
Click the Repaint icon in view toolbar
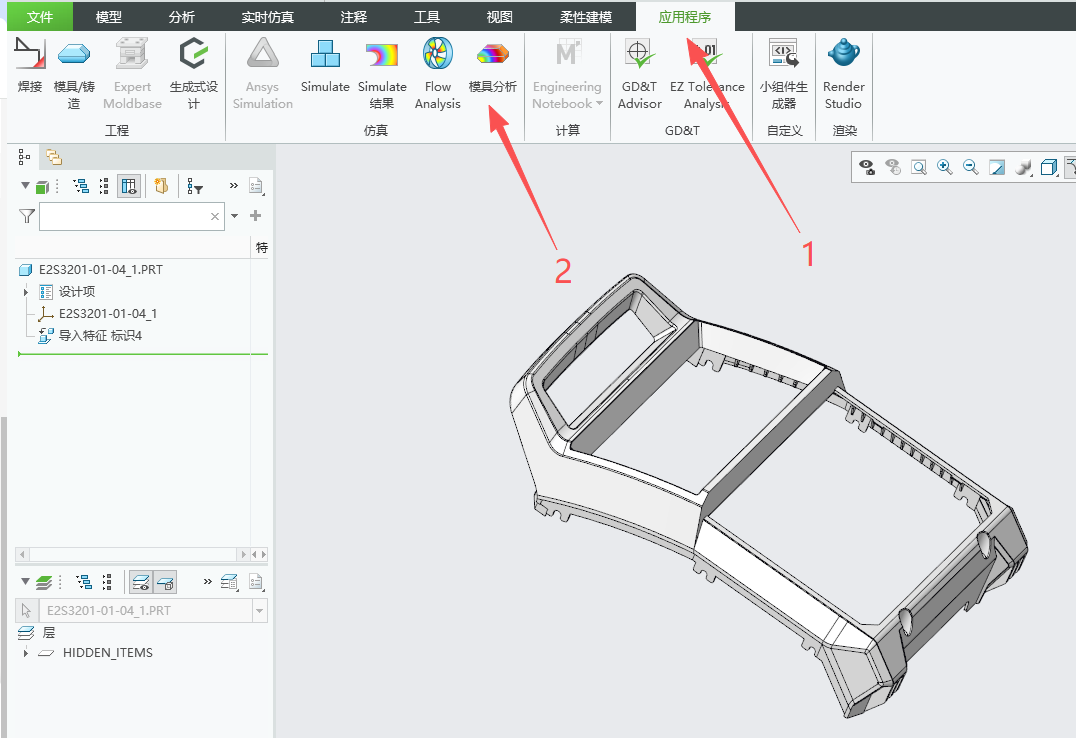tap(996, 167)
